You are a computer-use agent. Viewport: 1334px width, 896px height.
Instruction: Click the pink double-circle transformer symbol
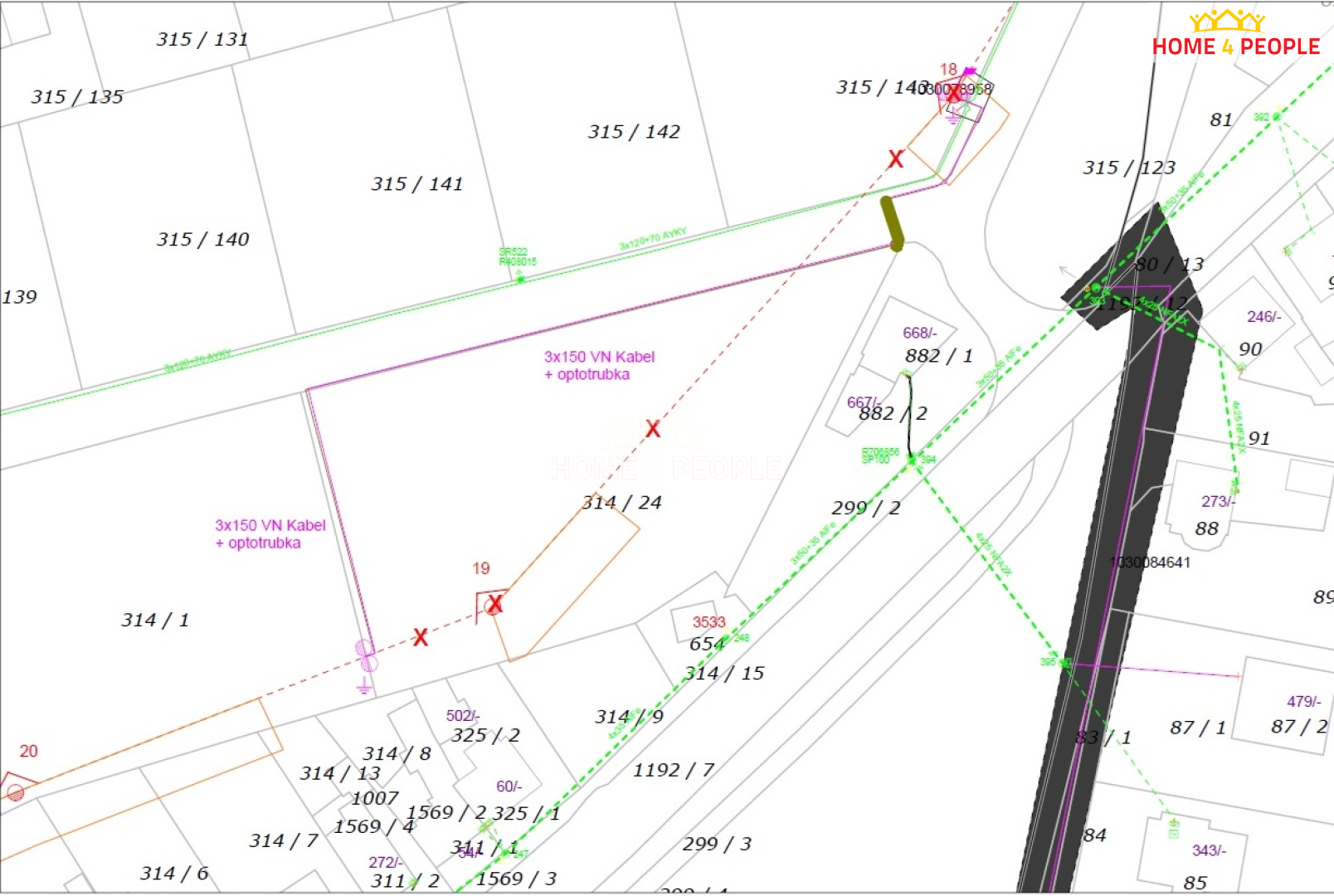366,655
